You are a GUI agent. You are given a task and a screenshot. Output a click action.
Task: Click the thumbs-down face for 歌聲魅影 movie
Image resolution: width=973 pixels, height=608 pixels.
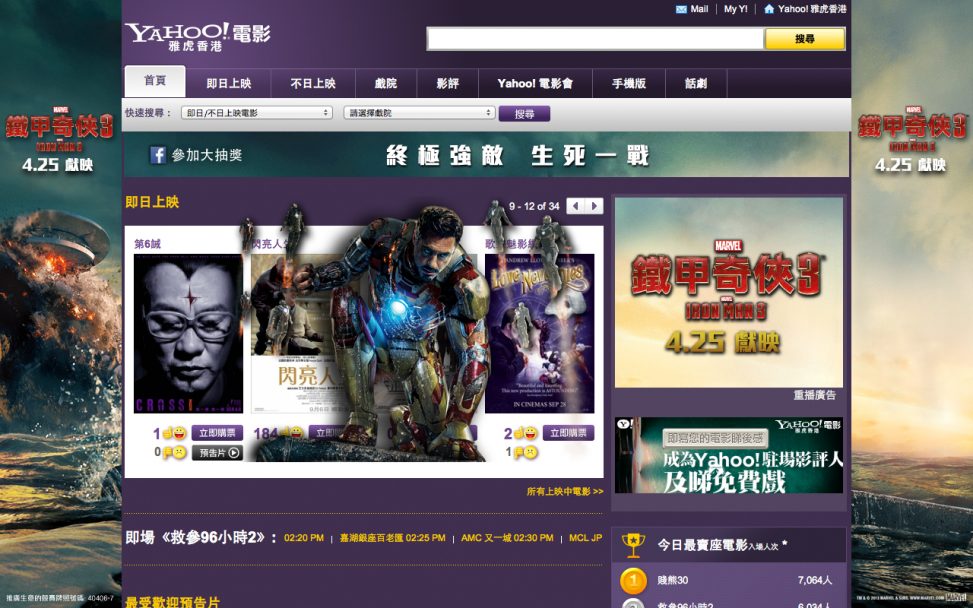(526, 453)
